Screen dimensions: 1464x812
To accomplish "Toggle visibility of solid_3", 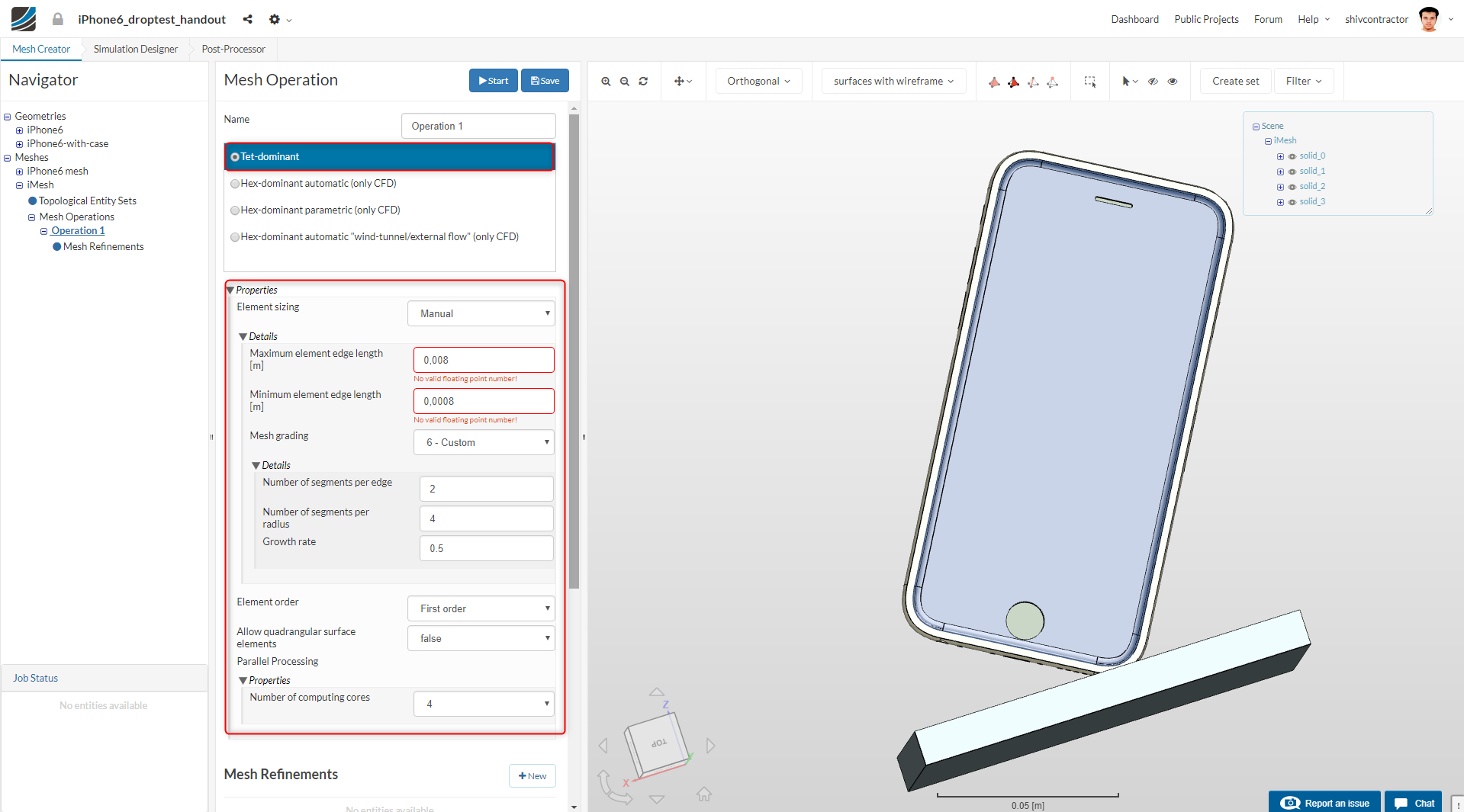I will coord(1292,202).
